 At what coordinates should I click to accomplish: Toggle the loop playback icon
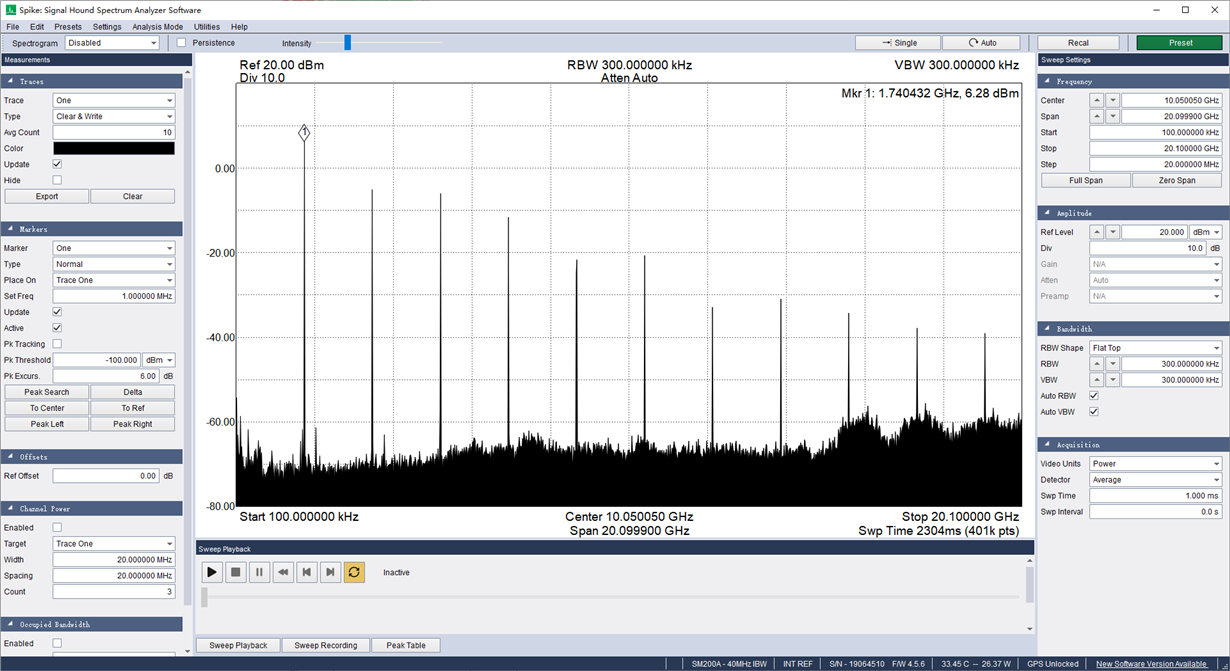click(354, 572)
